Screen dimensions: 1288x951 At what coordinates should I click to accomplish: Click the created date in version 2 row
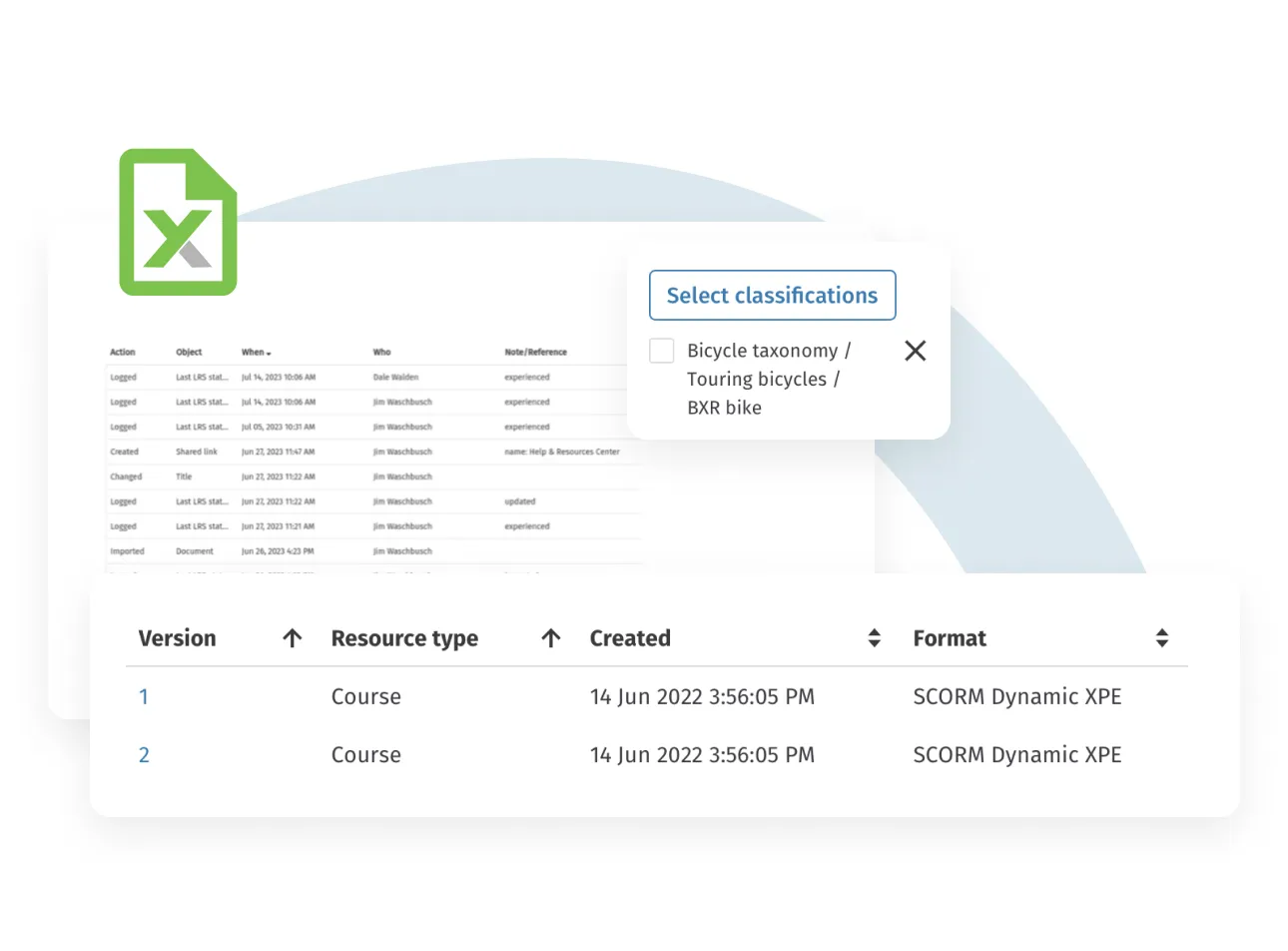point(702,755)
